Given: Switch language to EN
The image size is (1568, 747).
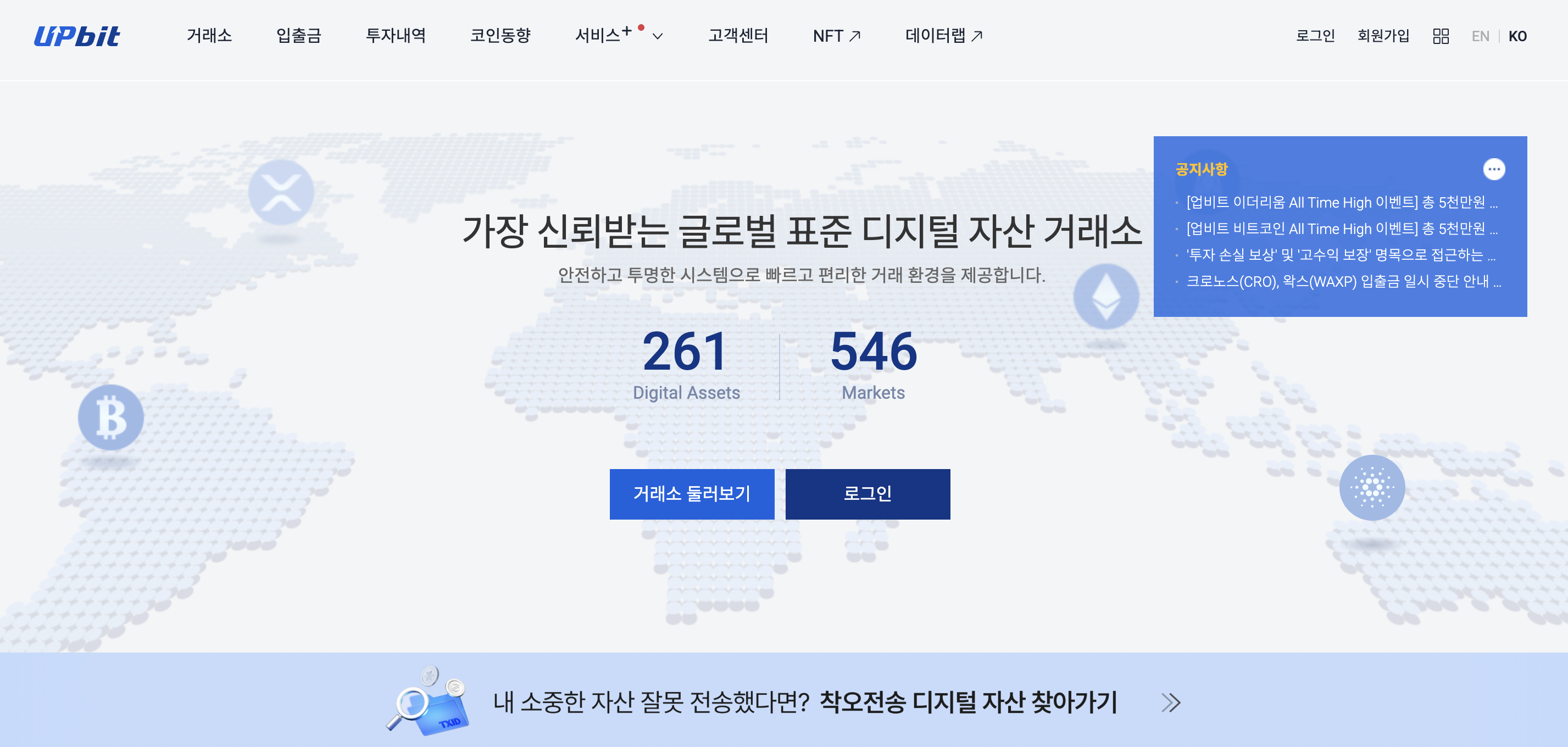Looking at the screenshot, I should (1480, 36).
